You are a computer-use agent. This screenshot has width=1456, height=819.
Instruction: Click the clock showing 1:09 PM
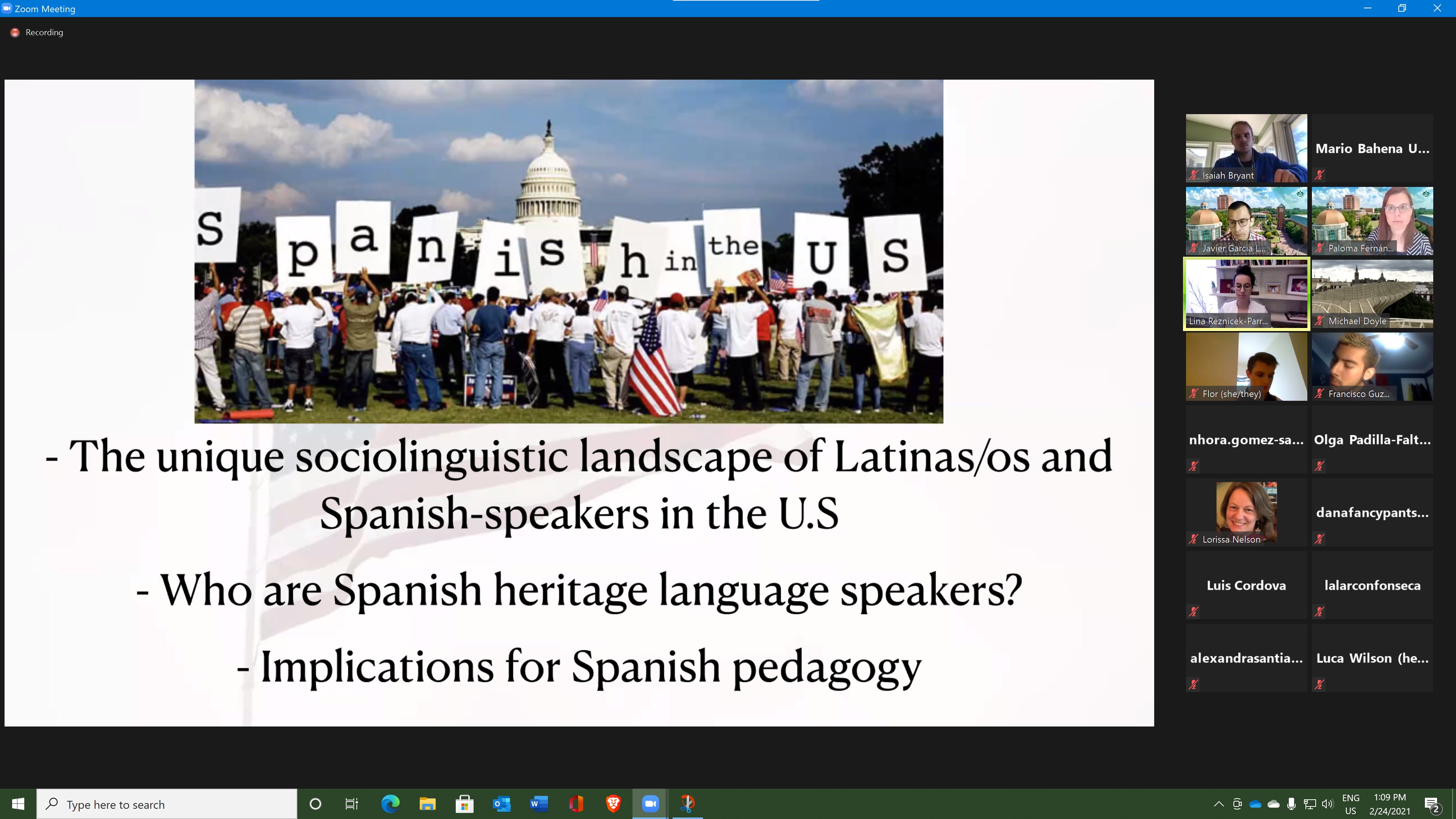(1389, 804)
